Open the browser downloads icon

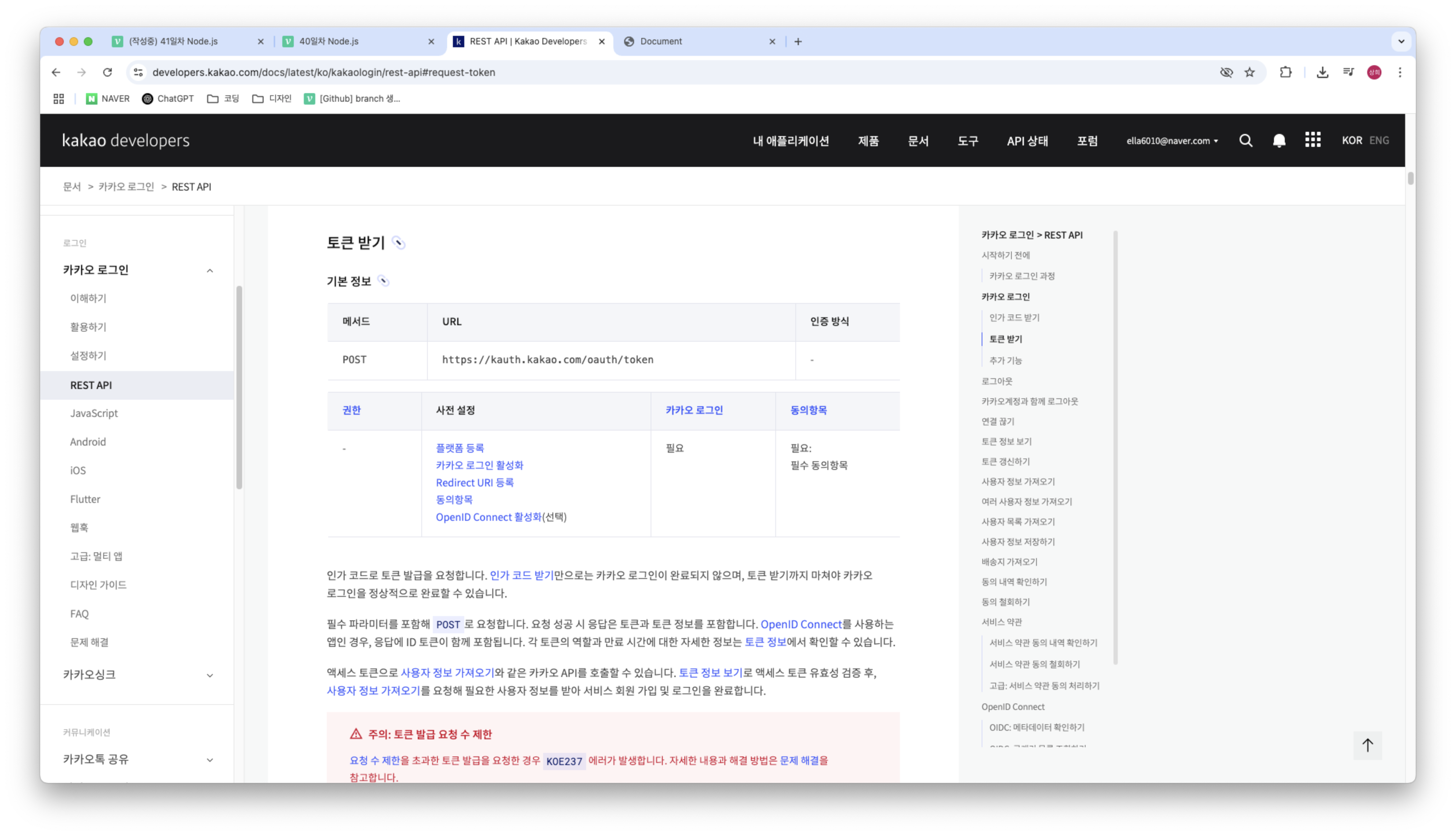1322,72
